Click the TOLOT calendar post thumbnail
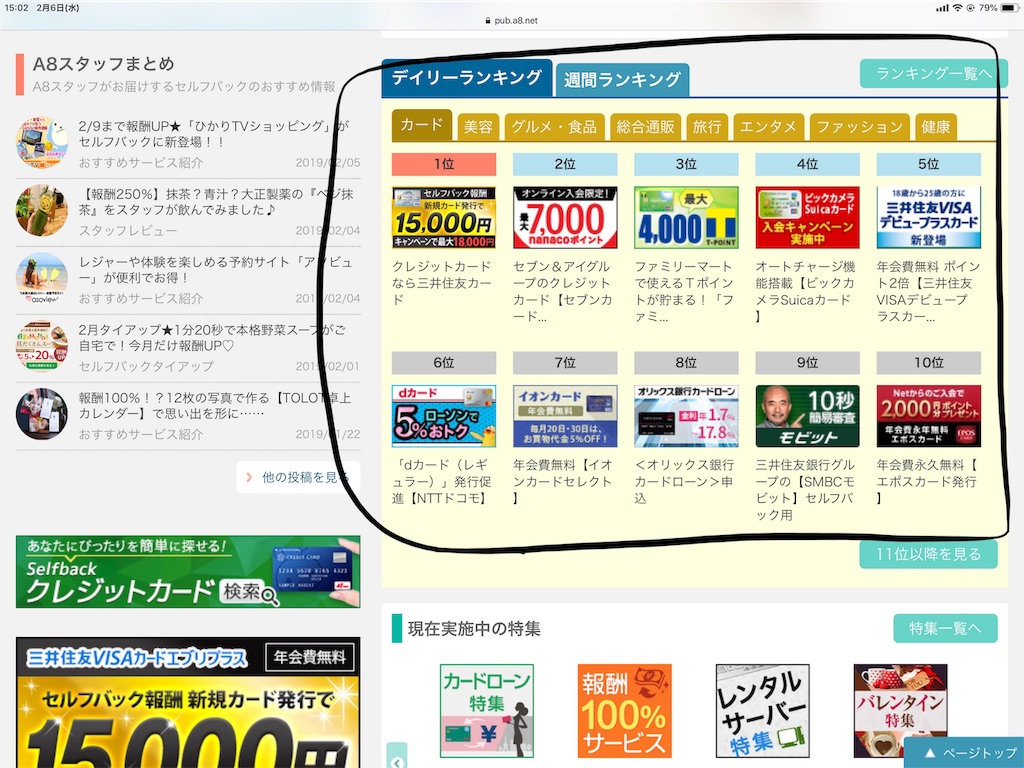 tap(42, 414)
